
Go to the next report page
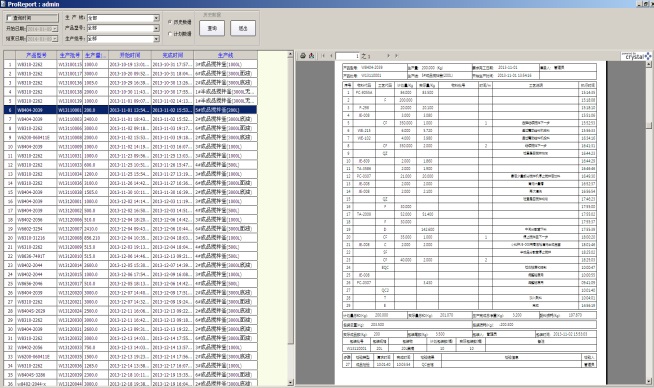(388, 55)
